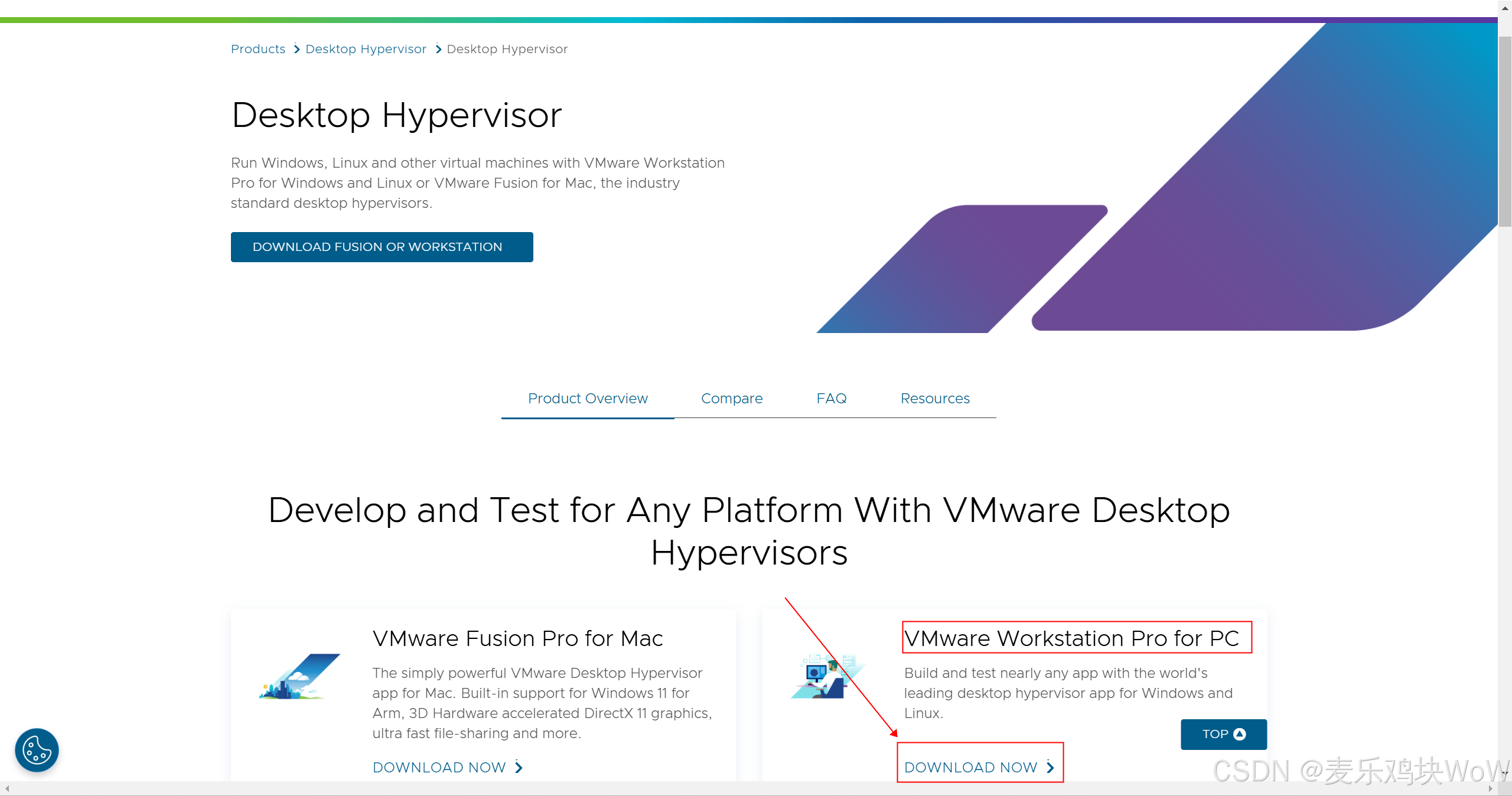1512x796 pixels.
Task: Click Download Now for Fusion Pro
Action: 439,767
